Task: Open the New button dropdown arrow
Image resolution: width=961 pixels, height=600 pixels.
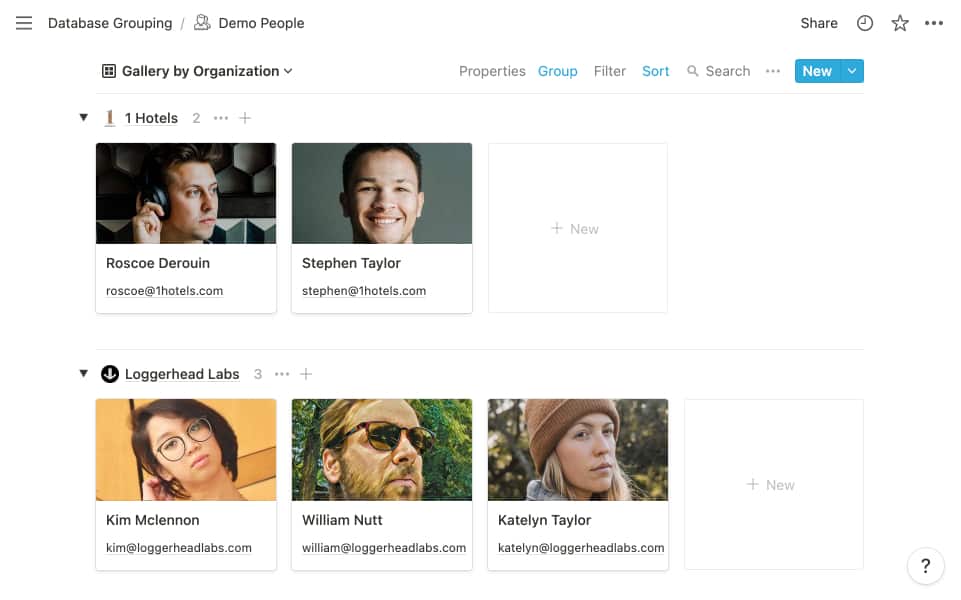Action: [852, 71]
